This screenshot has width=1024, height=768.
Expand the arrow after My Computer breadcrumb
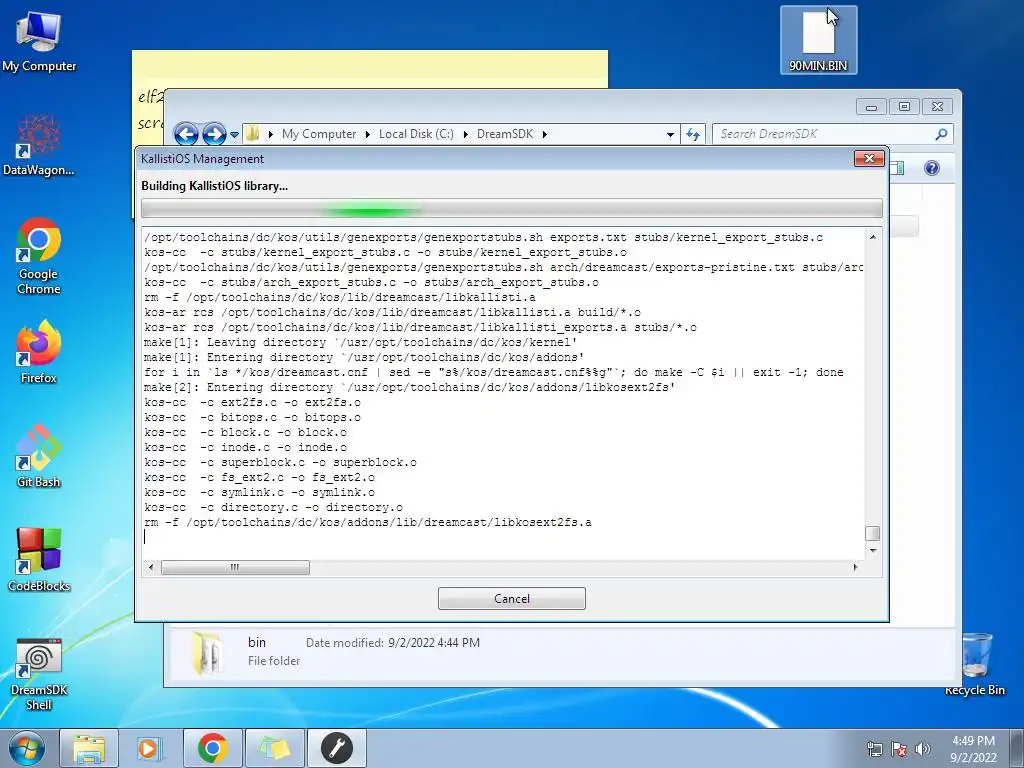point(367,135)
